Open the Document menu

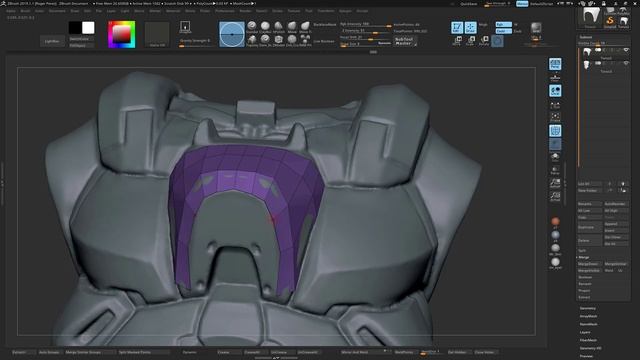(57, 11)
